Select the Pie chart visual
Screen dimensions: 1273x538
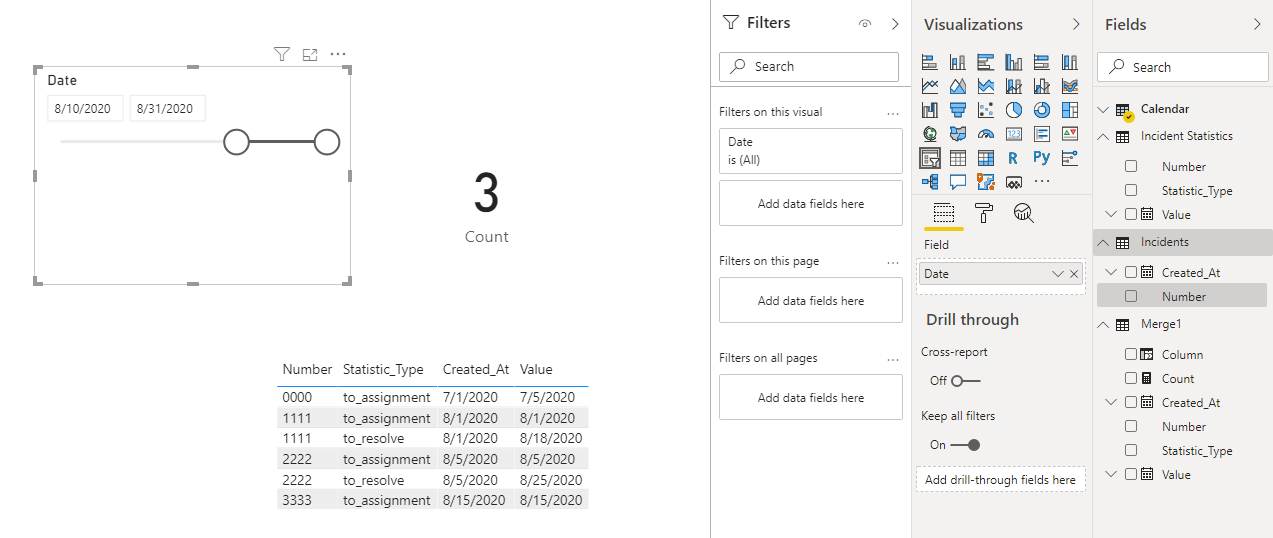click(x=1014, y=109)
